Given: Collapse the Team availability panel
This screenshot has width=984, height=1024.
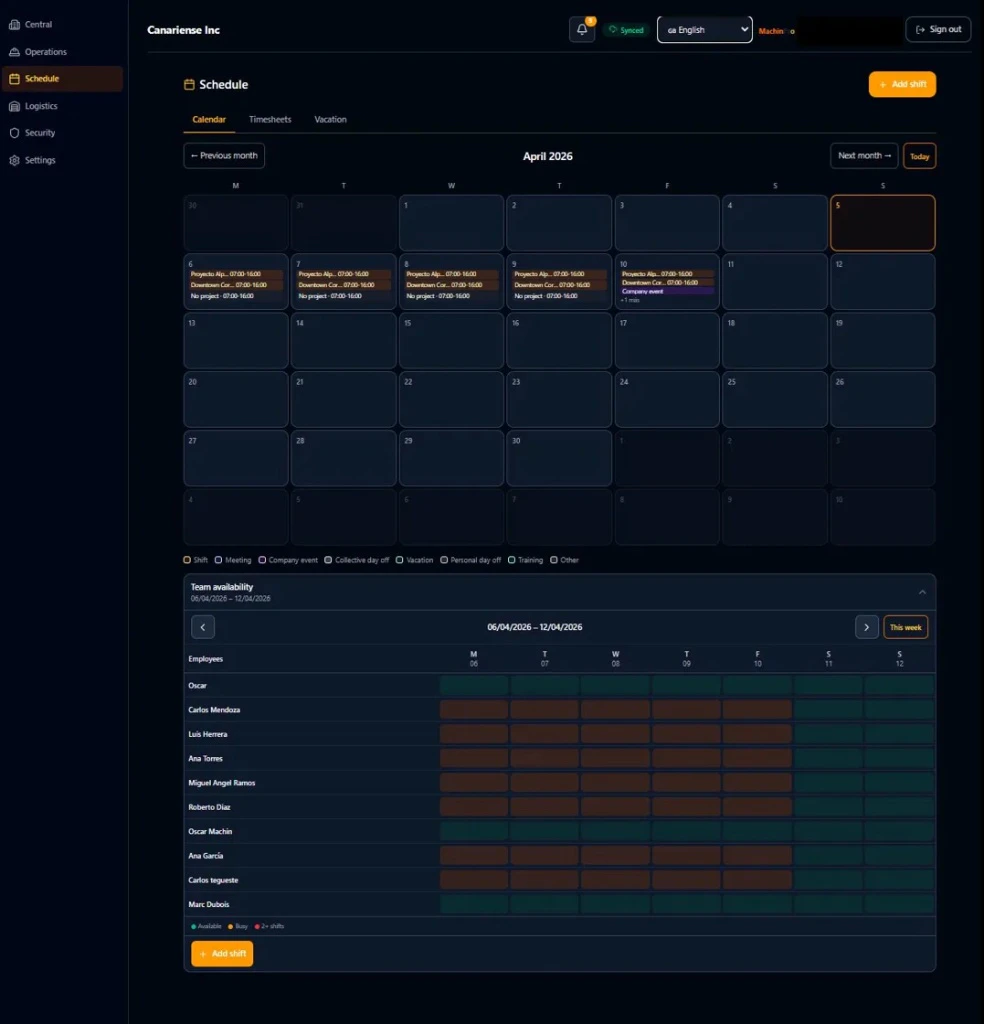Looking at the screenshot, I should pos(921,591).
